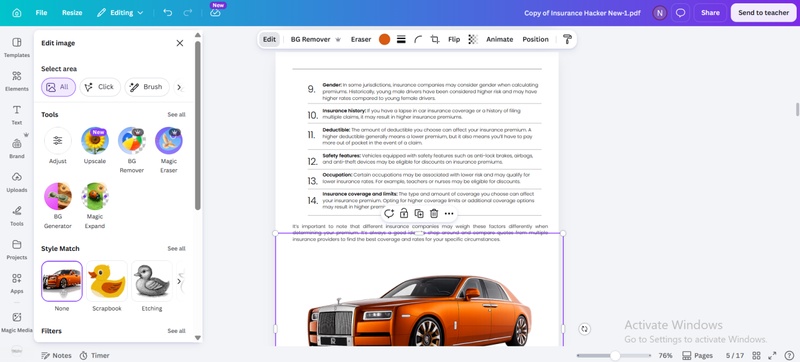
Task: Click Eraser in the top toolbar
Action: pos(361,39)
